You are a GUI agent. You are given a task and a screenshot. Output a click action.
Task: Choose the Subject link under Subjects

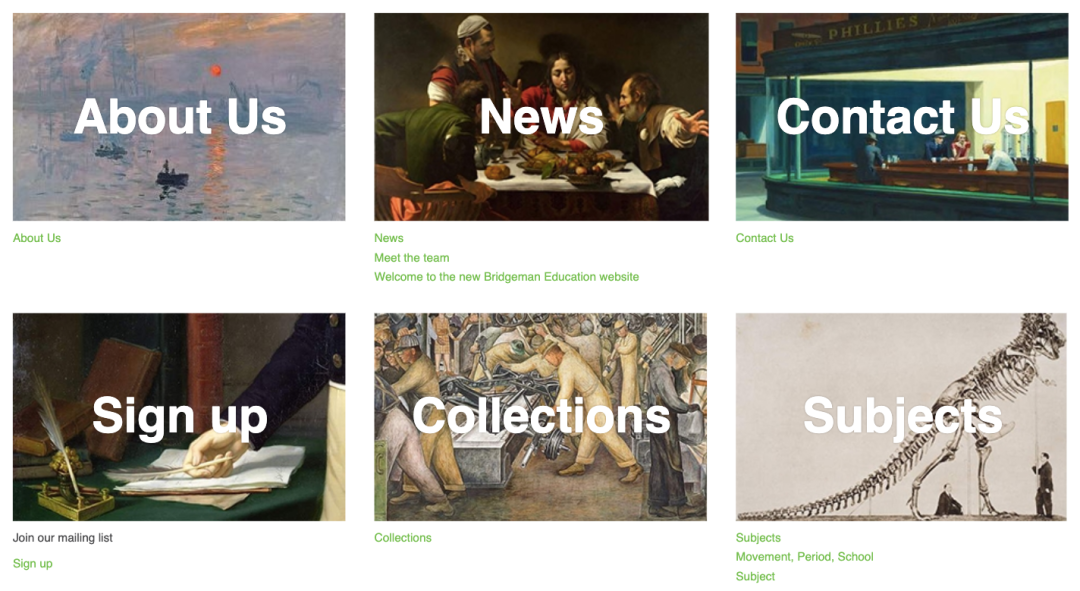[x=756, y=577]
